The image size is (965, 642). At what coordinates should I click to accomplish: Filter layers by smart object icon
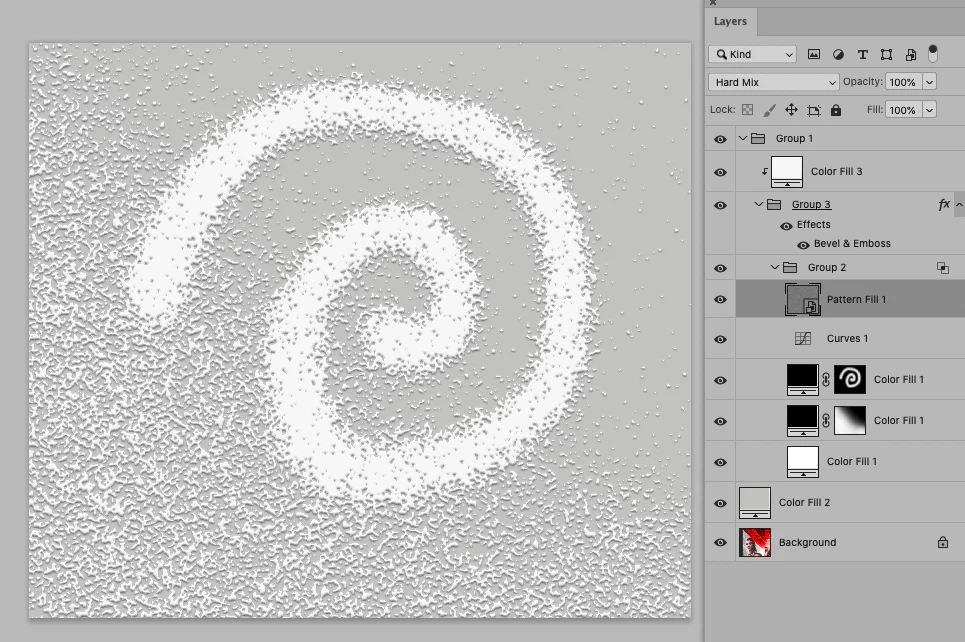[x=911, y=54]
